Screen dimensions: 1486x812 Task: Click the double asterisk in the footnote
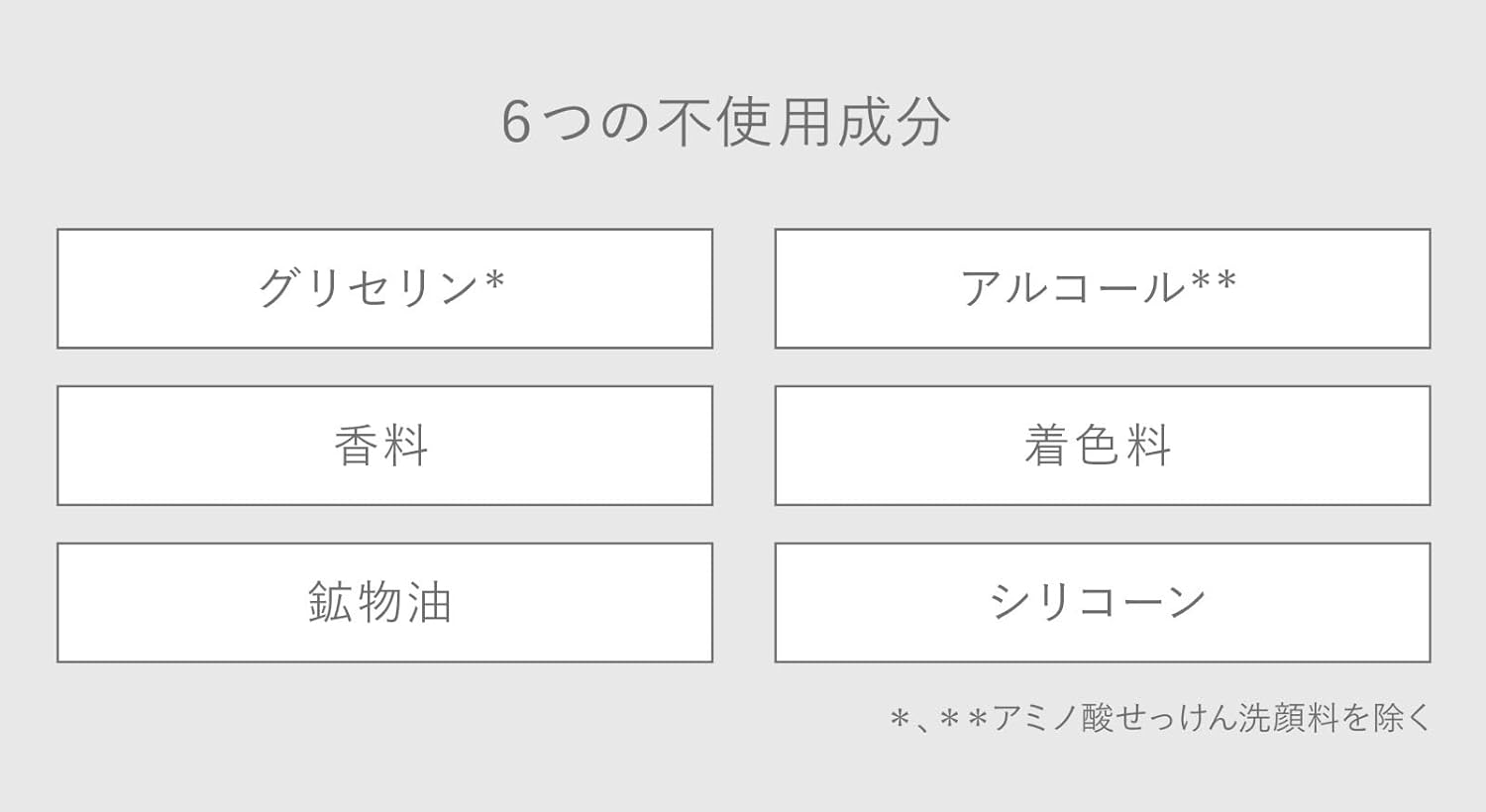(x=963, y=719)
